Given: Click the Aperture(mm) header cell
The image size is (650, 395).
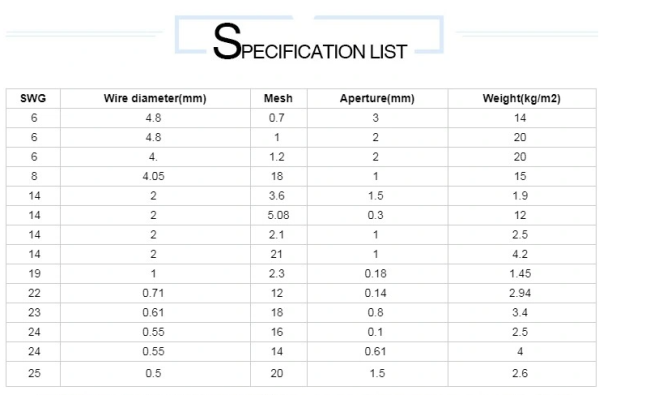Looking at the screenshot, I should click(x=377, y=99).
